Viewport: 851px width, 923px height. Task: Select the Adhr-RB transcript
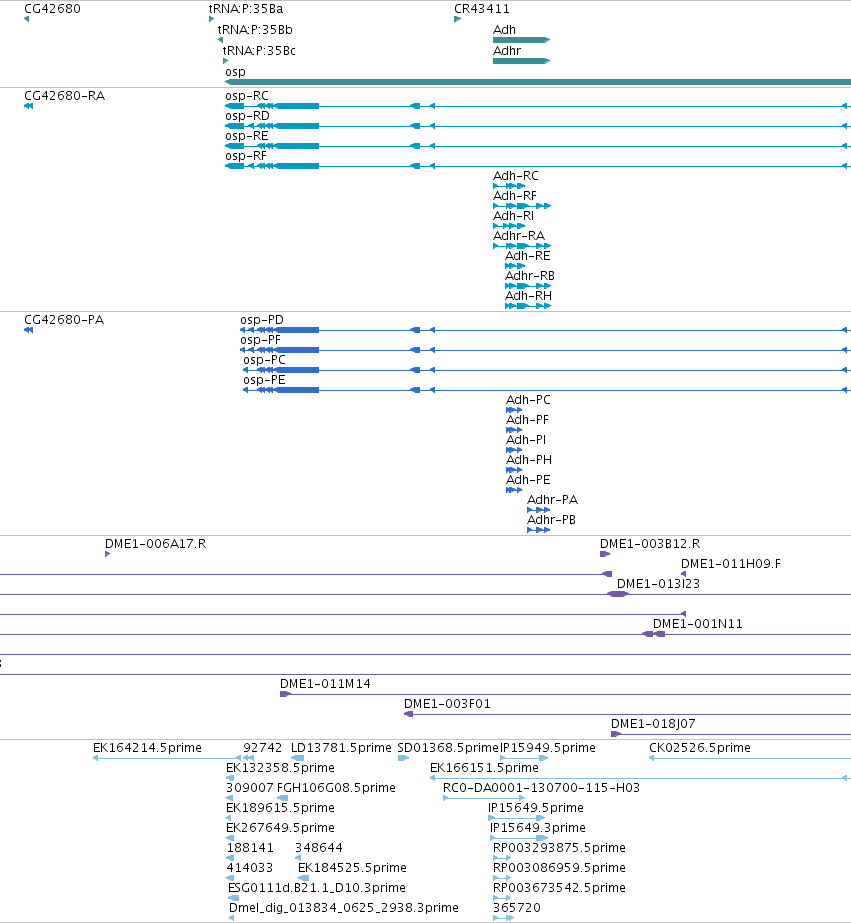(x=528, y=286)
